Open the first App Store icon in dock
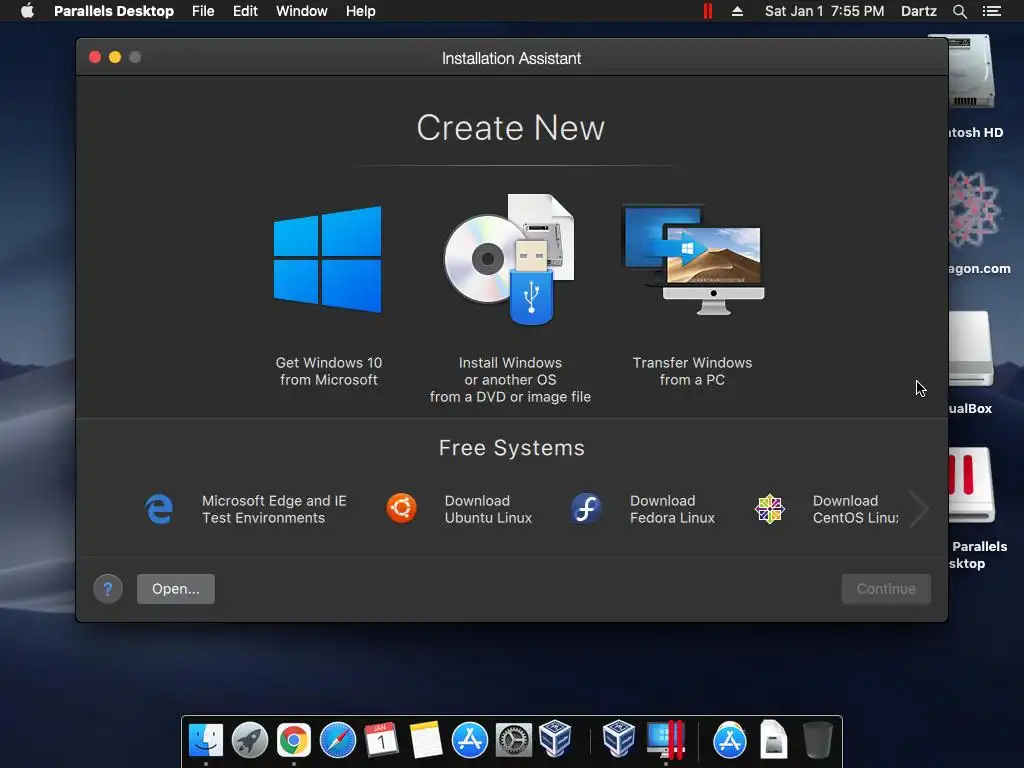This screenshot has width=1024, height=768. coord(470,740)
